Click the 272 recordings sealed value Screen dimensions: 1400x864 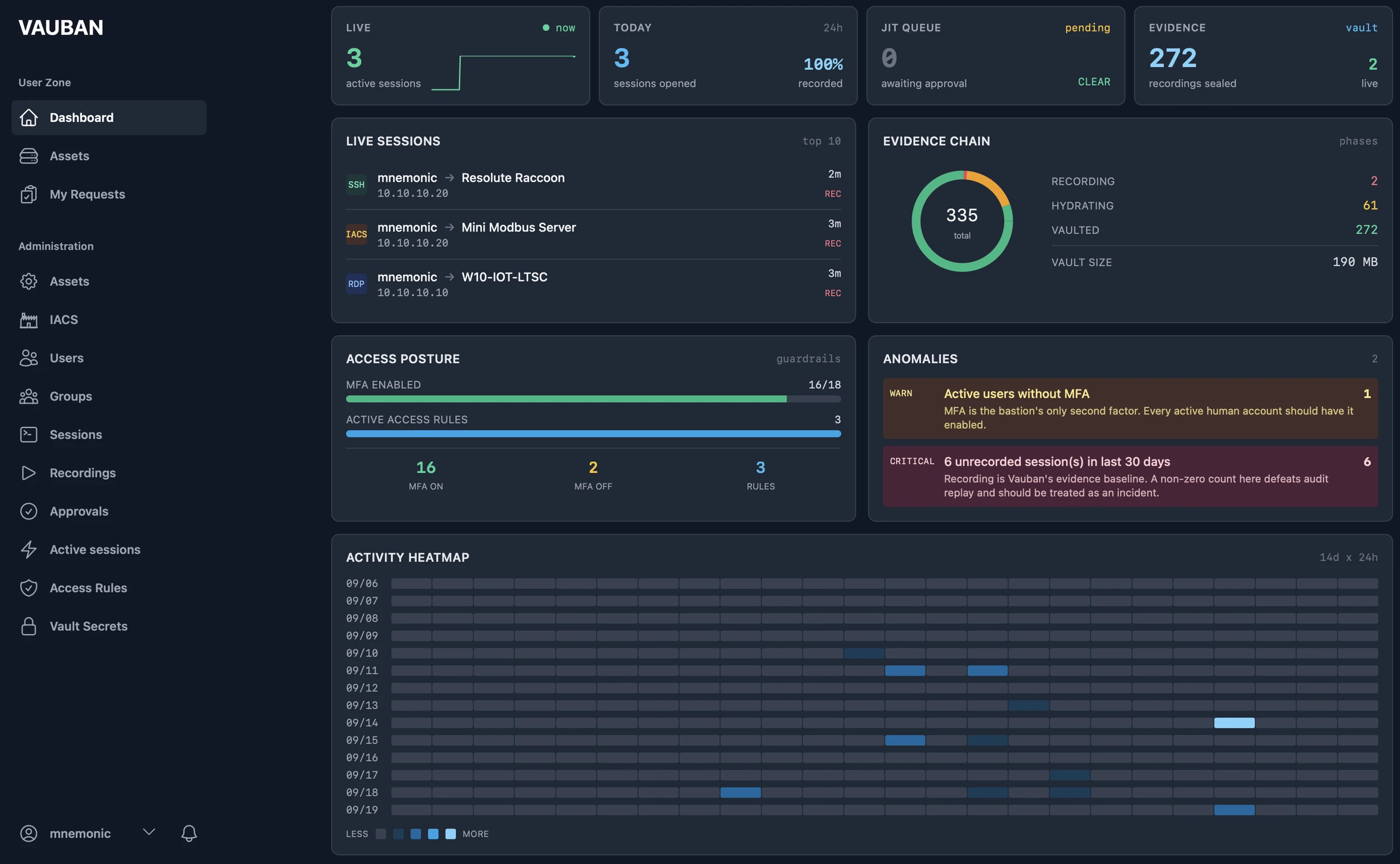1172,58
